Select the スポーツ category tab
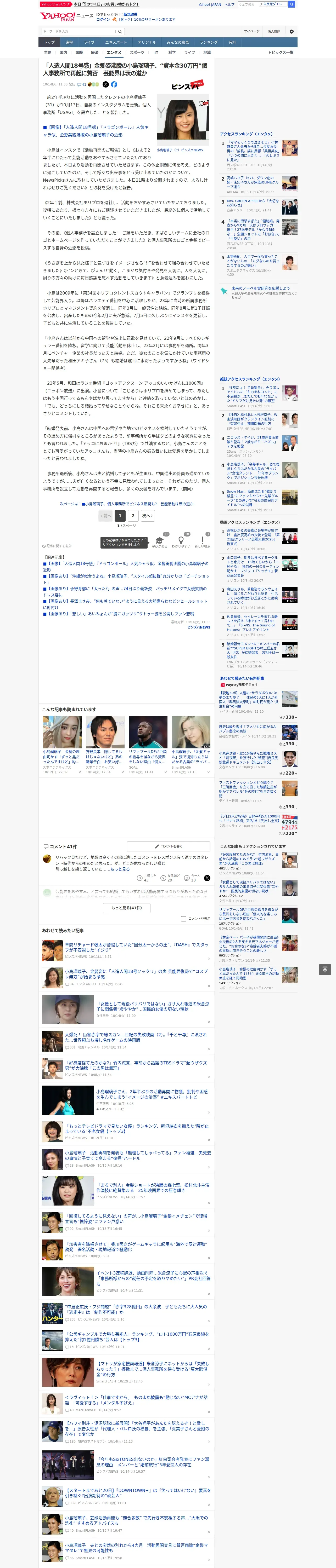Viewport: 336px width, 1568px height. (137, 52)
